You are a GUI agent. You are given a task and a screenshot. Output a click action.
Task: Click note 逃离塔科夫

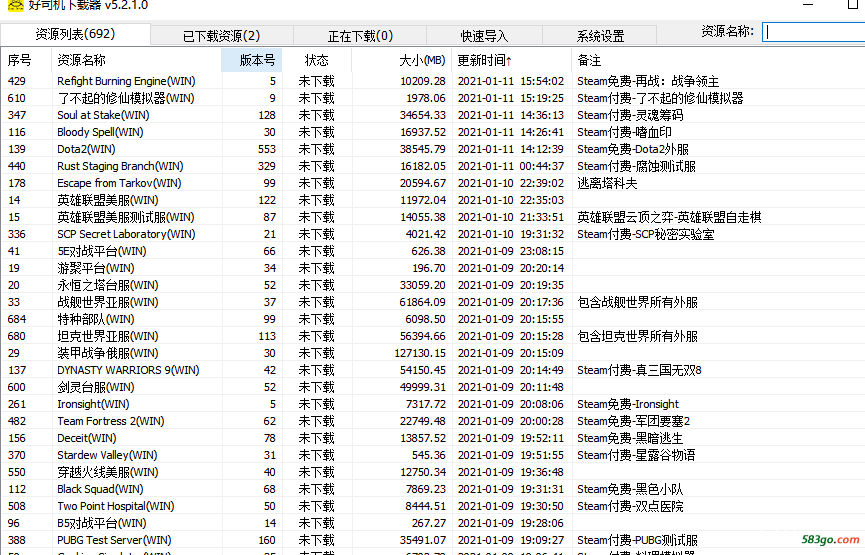pyautogui.click(x=607, y=184)
